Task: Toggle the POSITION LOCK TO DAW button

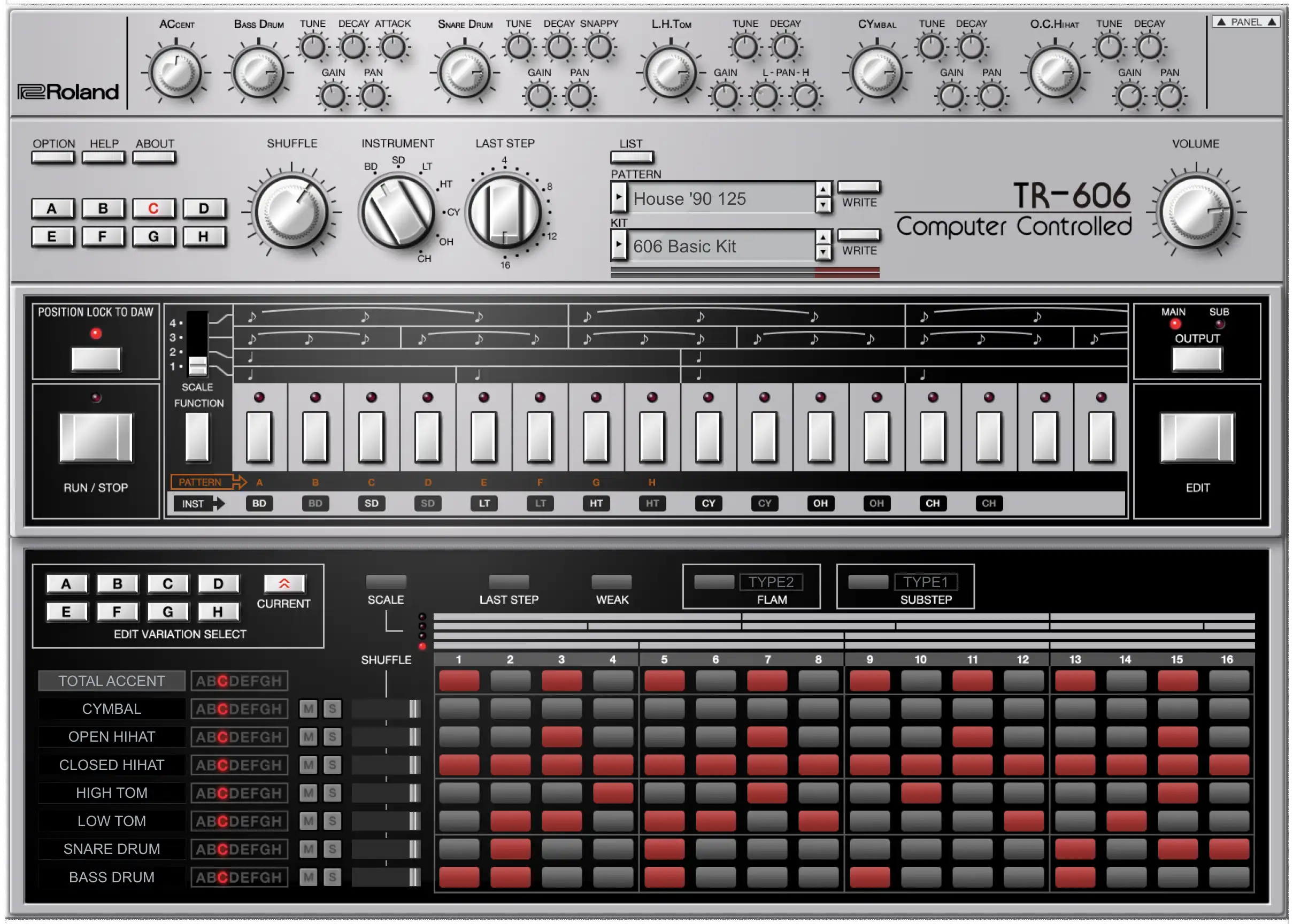Action: coord(96,359)
